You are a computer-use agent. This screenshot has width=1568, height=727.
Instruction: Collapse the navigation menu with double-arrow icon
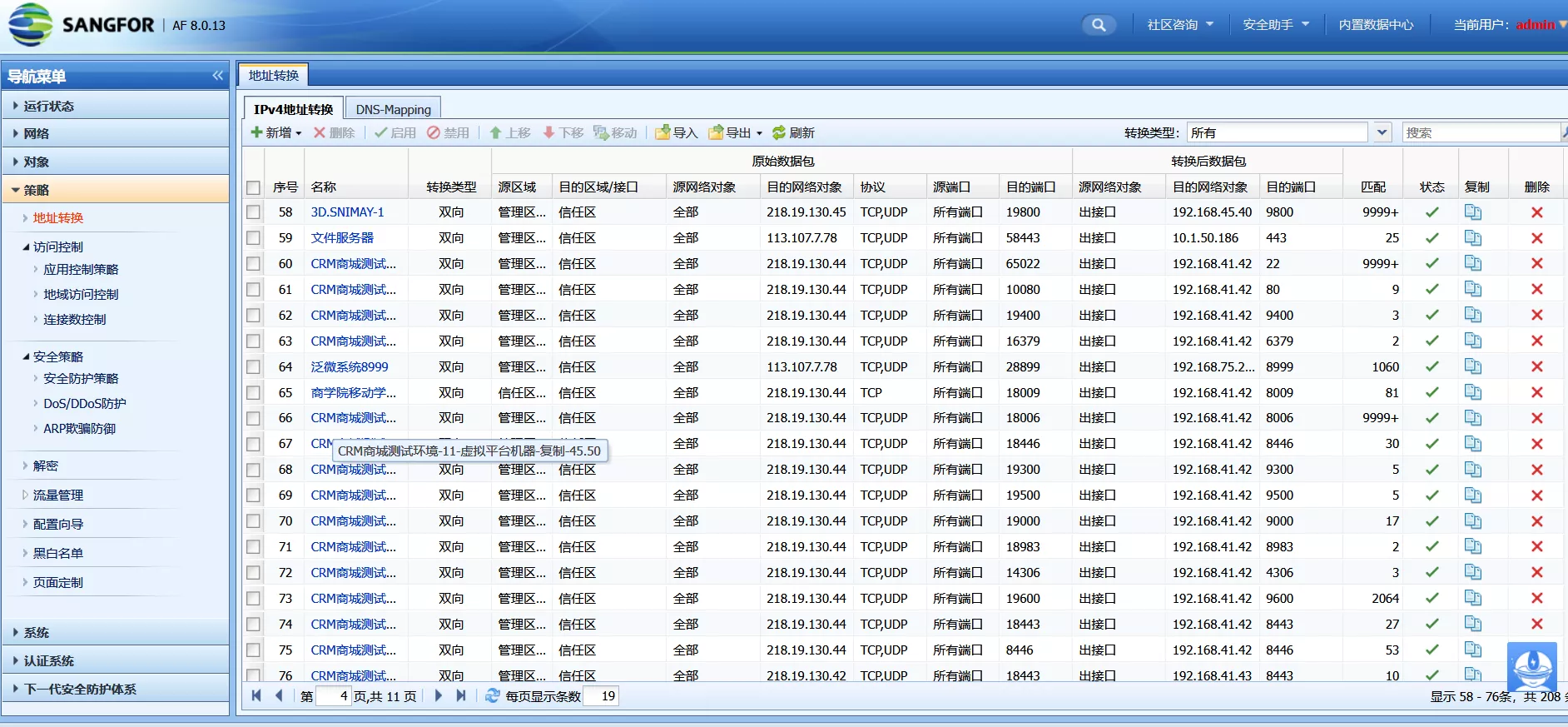pos(217,76)
